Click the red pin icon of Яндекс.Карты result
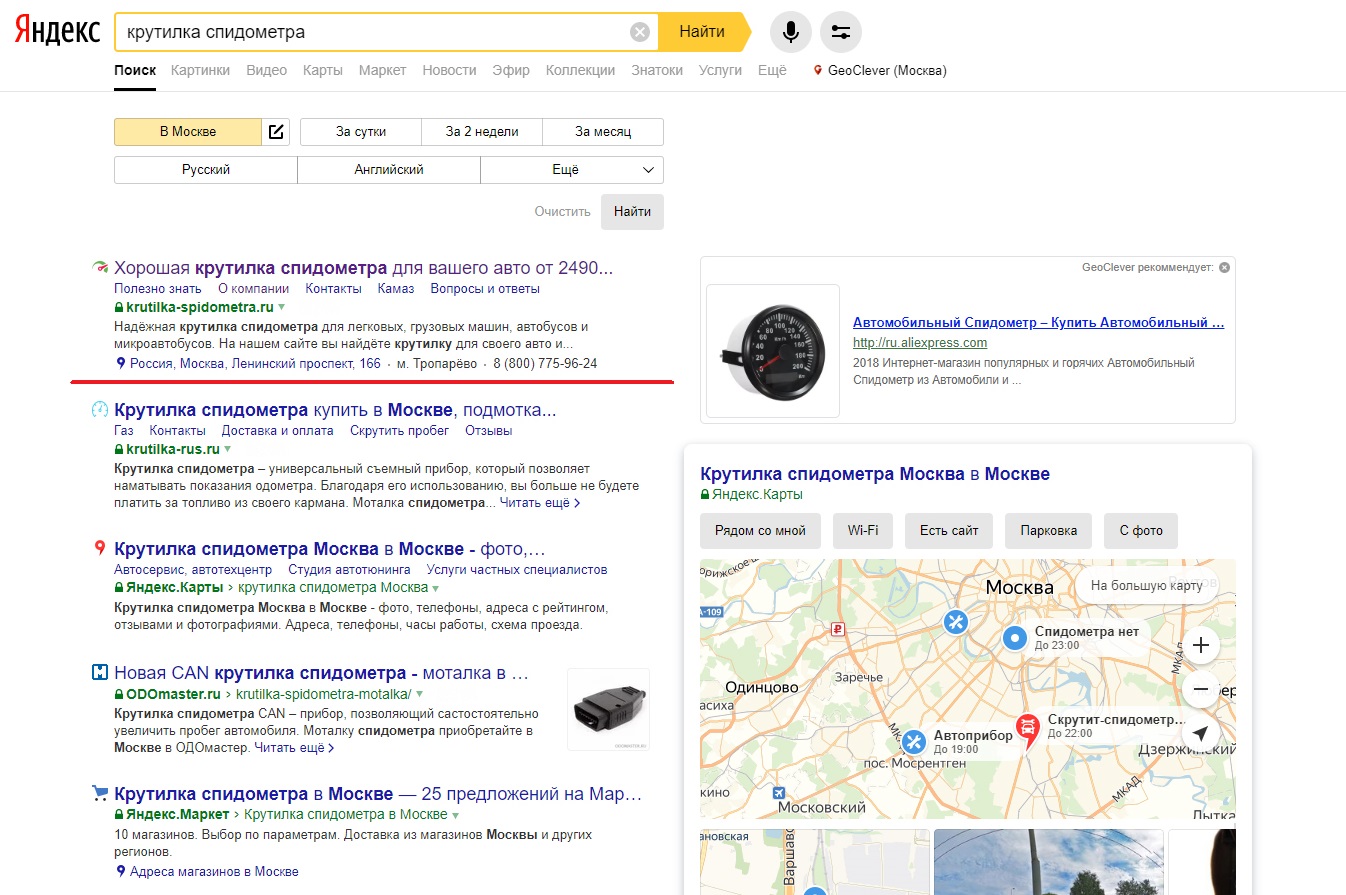 click(x=99, y=549)
